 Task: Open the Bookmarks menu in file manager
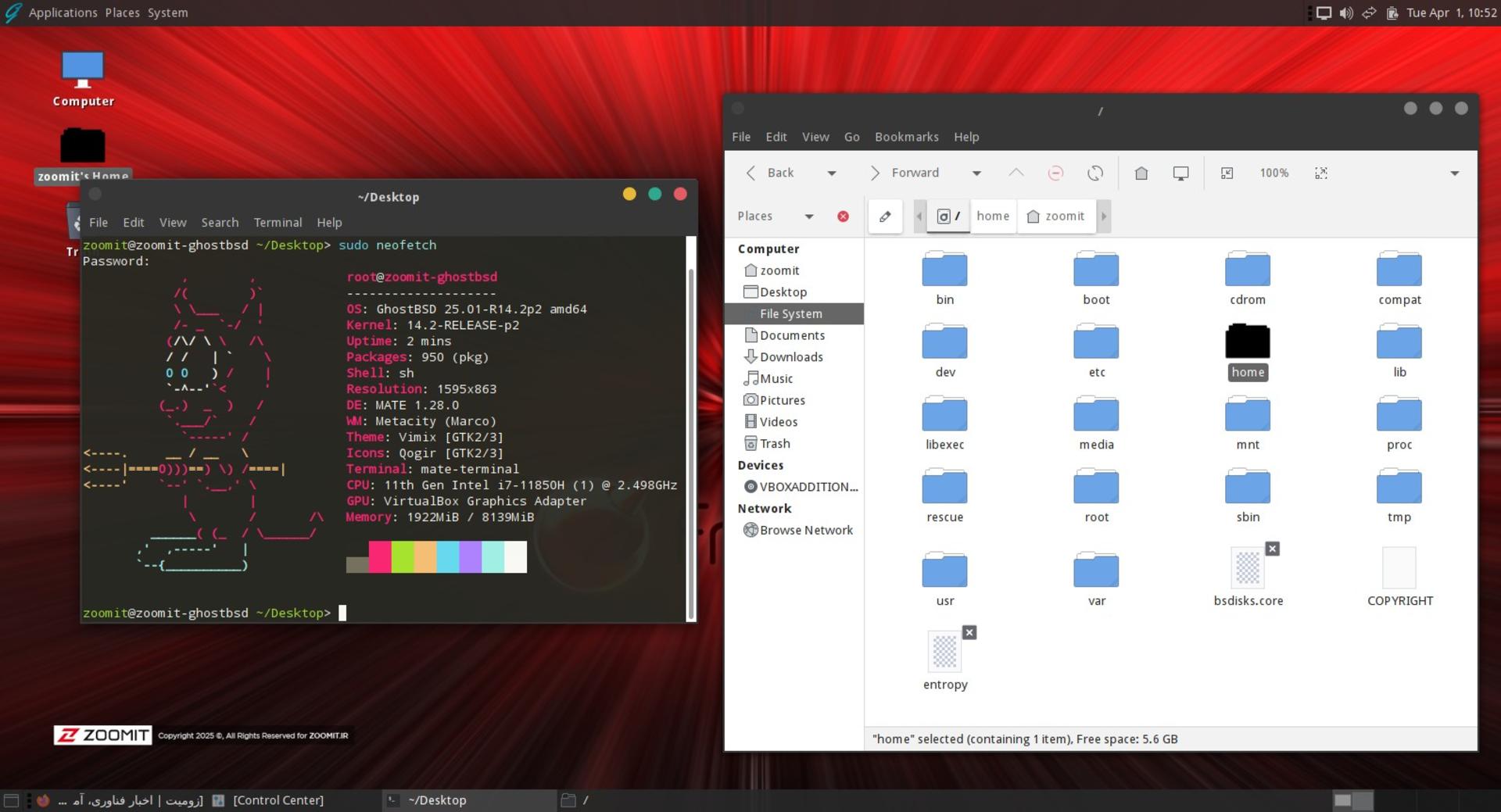[x=906, y=137]
